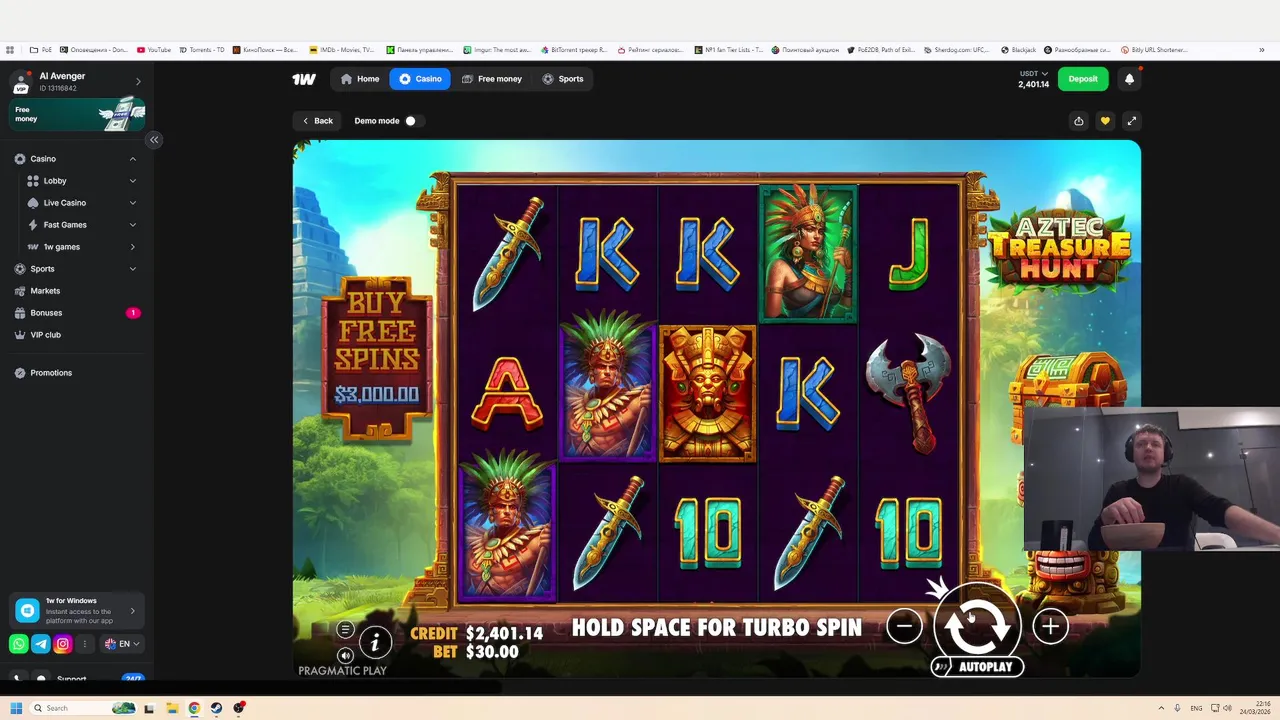
Task: Click the Steam taskbar icon
Action: 216,708
